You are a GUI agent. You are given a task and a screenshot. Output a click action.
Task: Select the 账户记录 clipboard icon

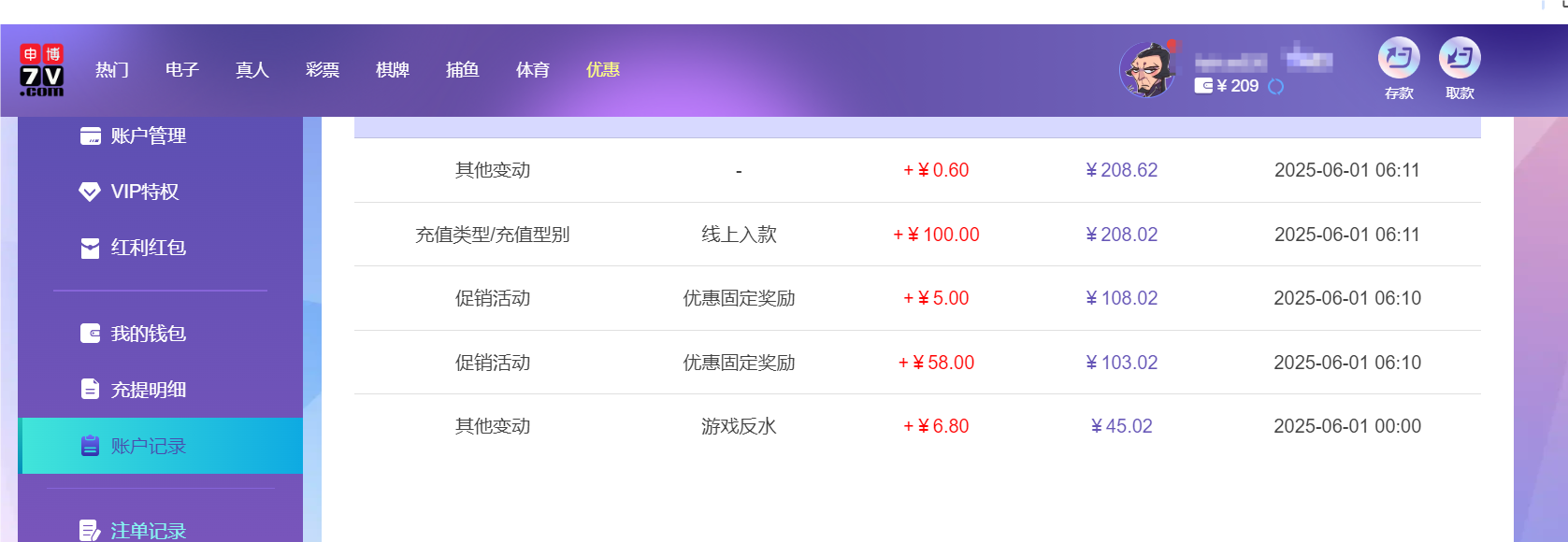pyautogui.click(x=89, y=446)
